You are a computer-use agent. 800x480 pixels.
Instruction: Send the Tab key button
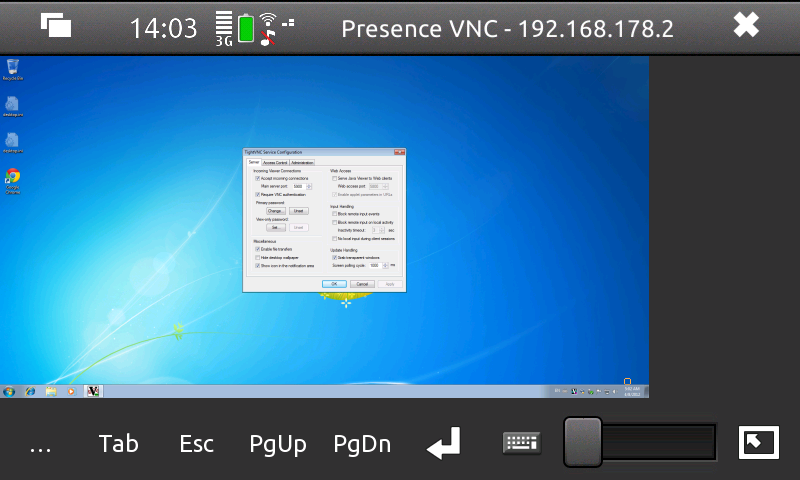[118, 444]
